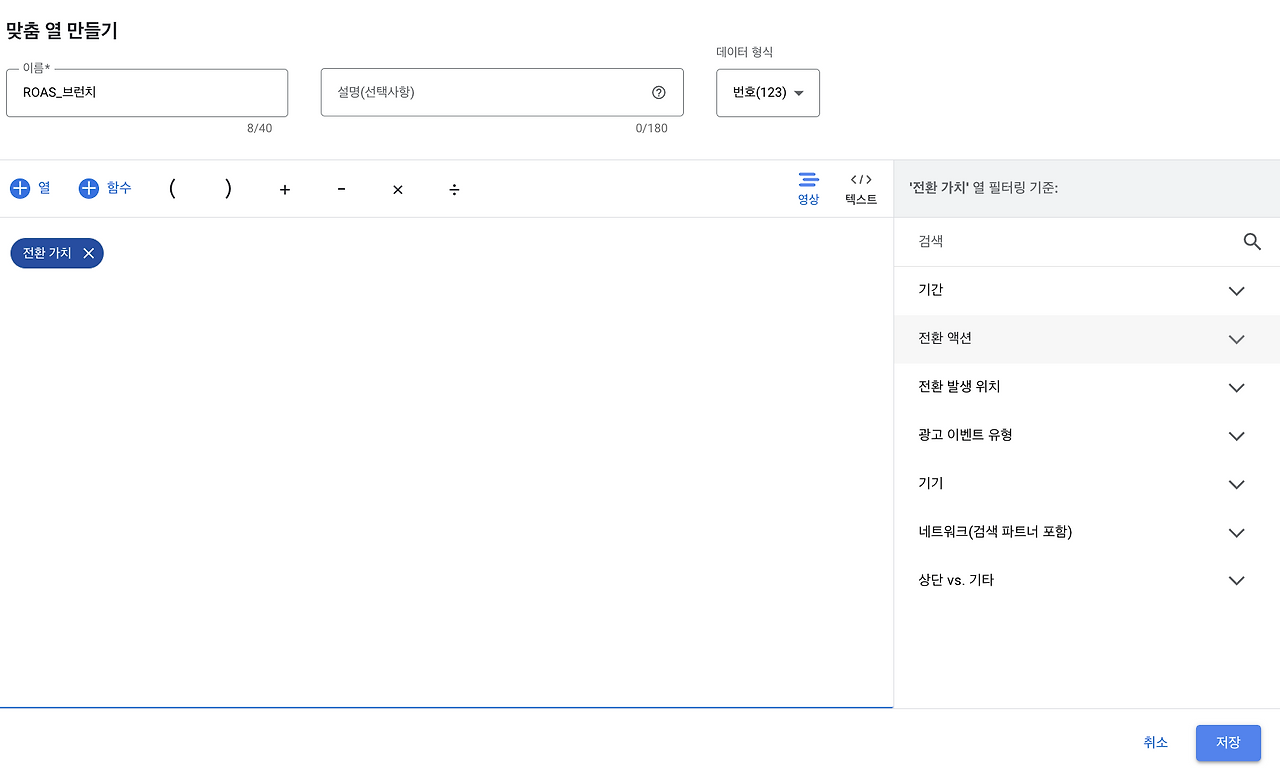Click the ROAS_브런치 name input field
The width and height of the screenshot is (1280, 768).
coord(147,92)
